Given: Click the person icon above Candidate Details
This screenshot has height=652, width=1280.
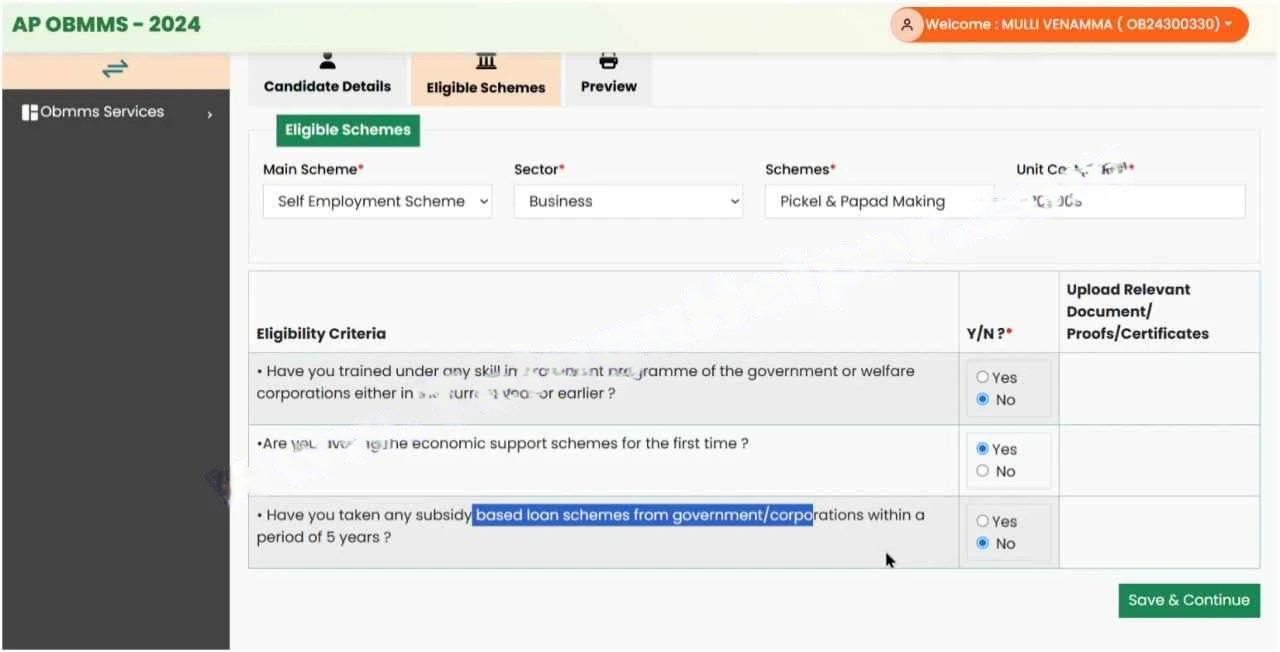Looking at the screenshot, I should click(x=327, y=61).
